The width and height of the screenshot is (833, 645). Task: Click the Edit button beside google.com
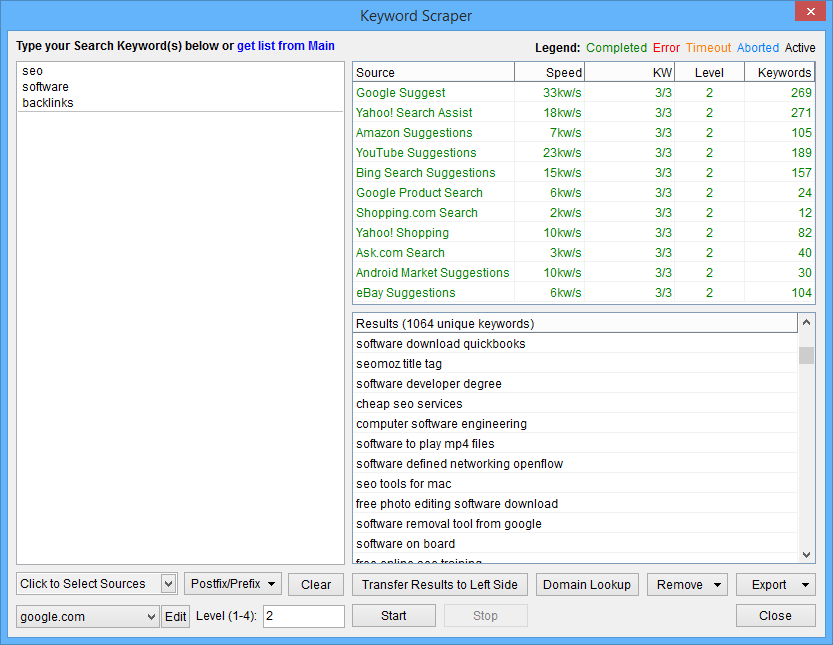175,616
